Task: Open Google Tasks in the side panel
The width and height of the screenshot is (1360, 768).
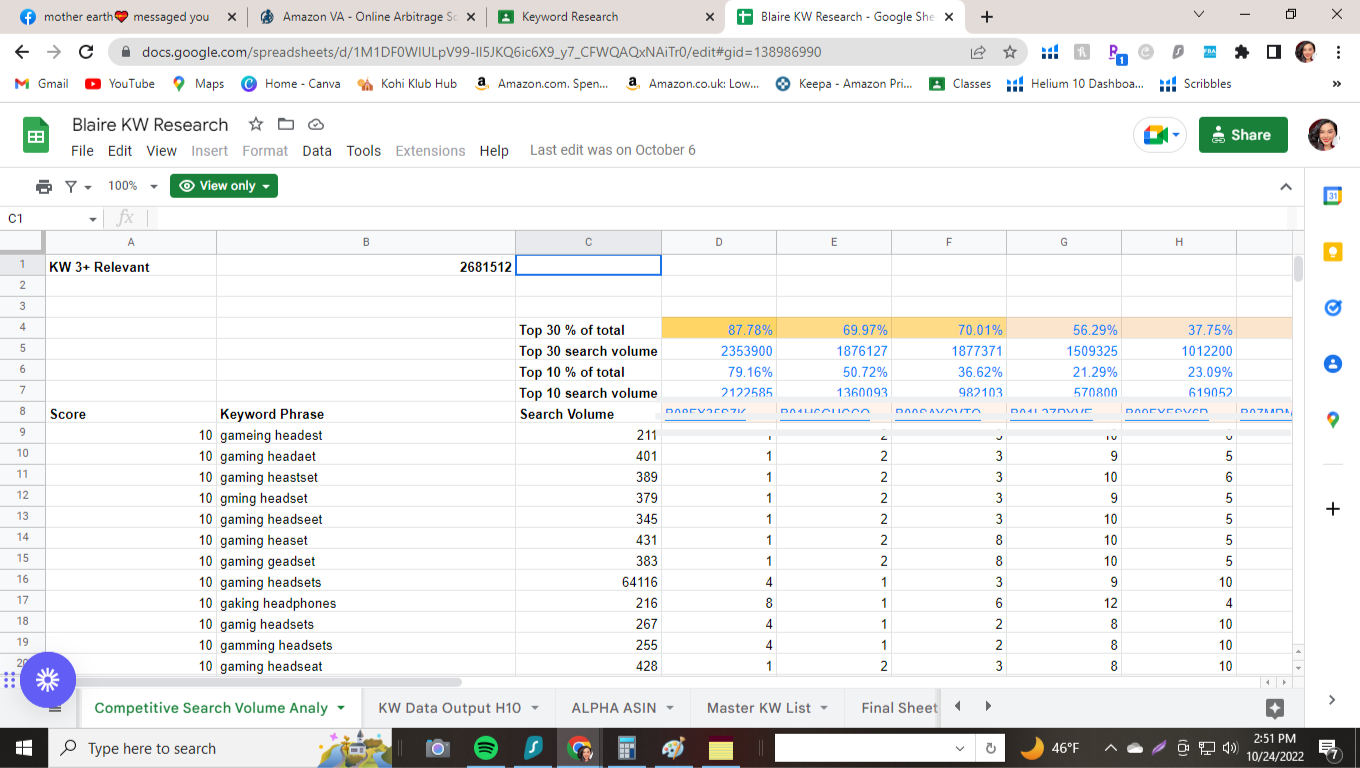Action: tap(1332, 309)
